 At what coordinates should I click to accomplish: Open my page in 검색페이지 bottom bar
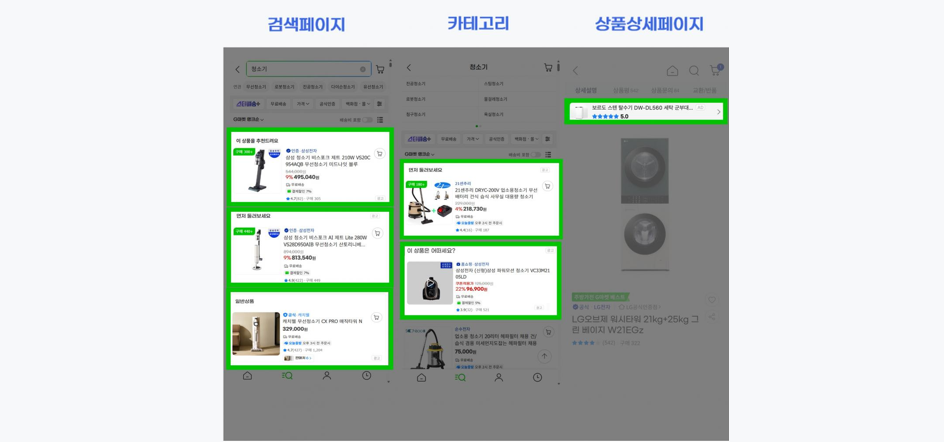click(x=327, y=376)
